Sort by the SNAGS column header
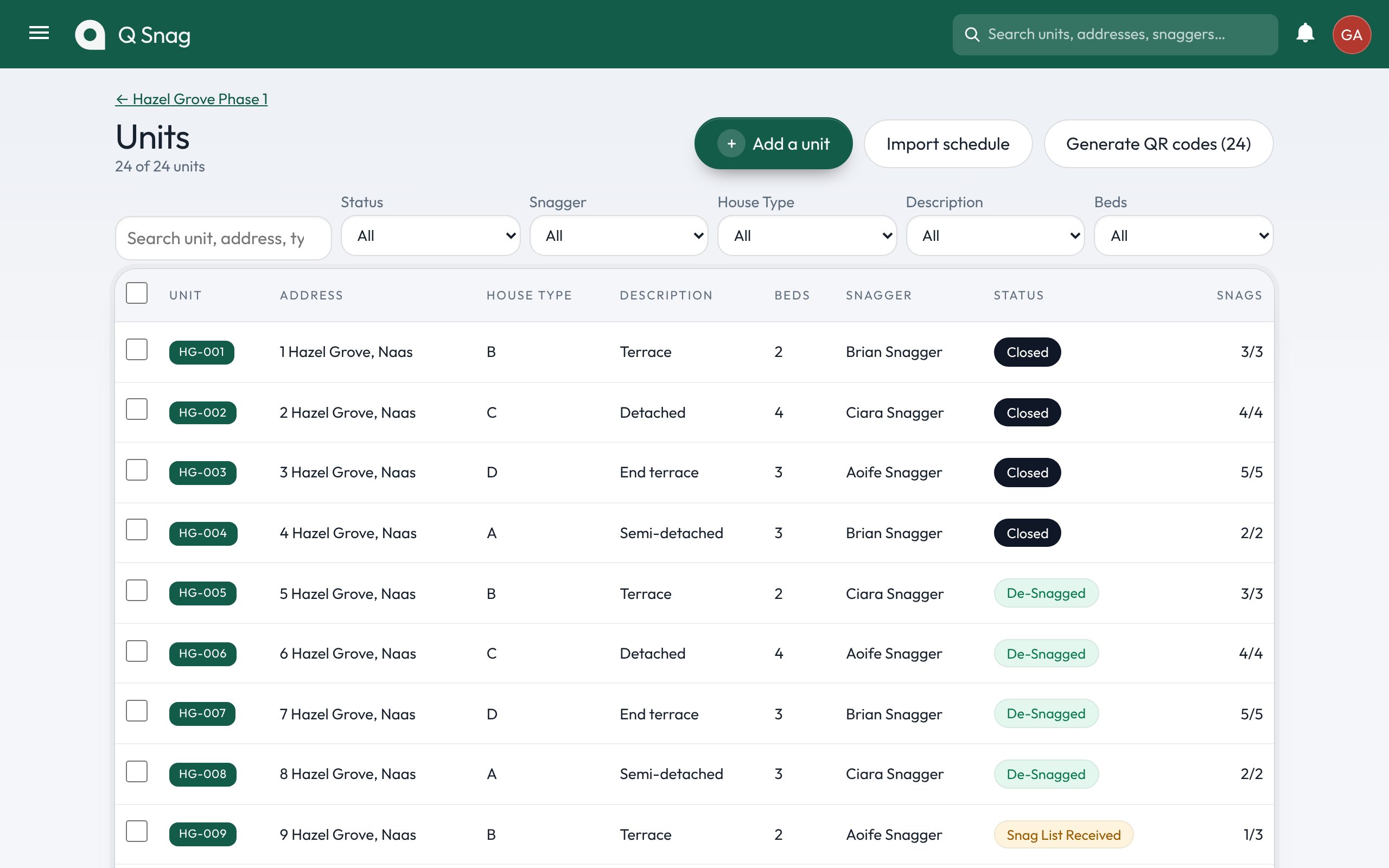 click(x=1239, y=295)
